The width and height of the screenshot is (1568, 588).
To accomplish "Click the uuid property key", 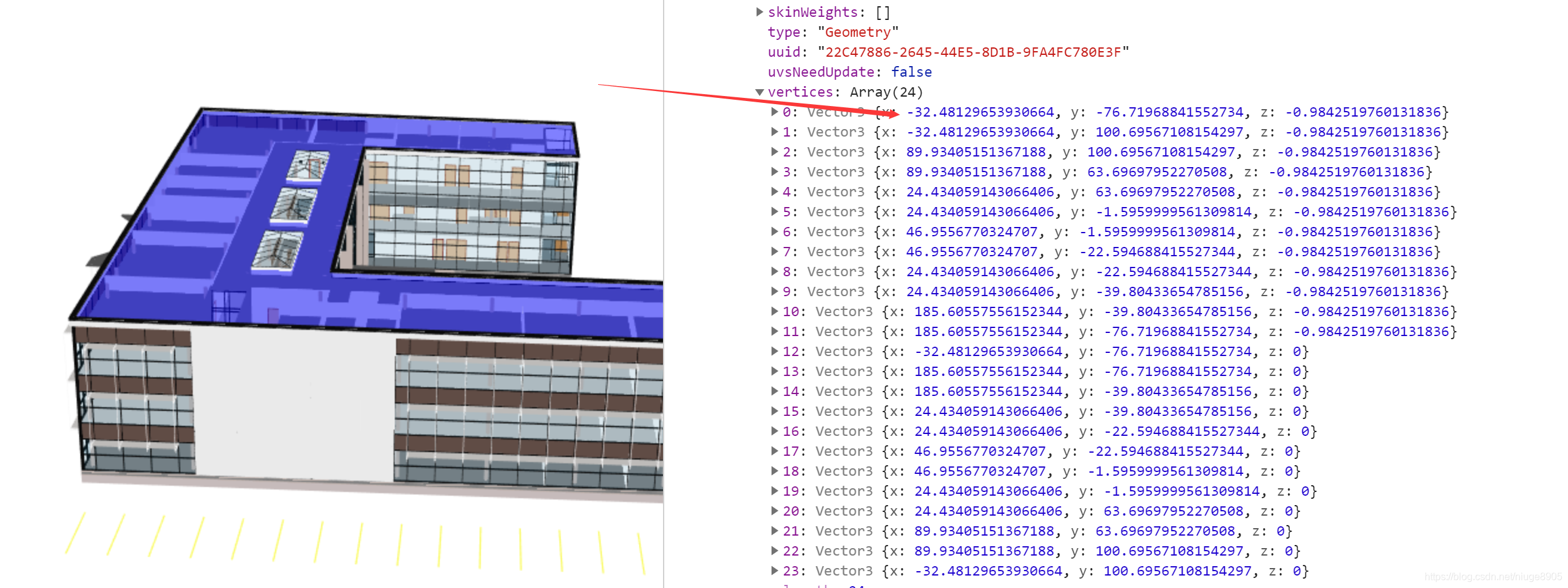I will (x=784, y=52).
